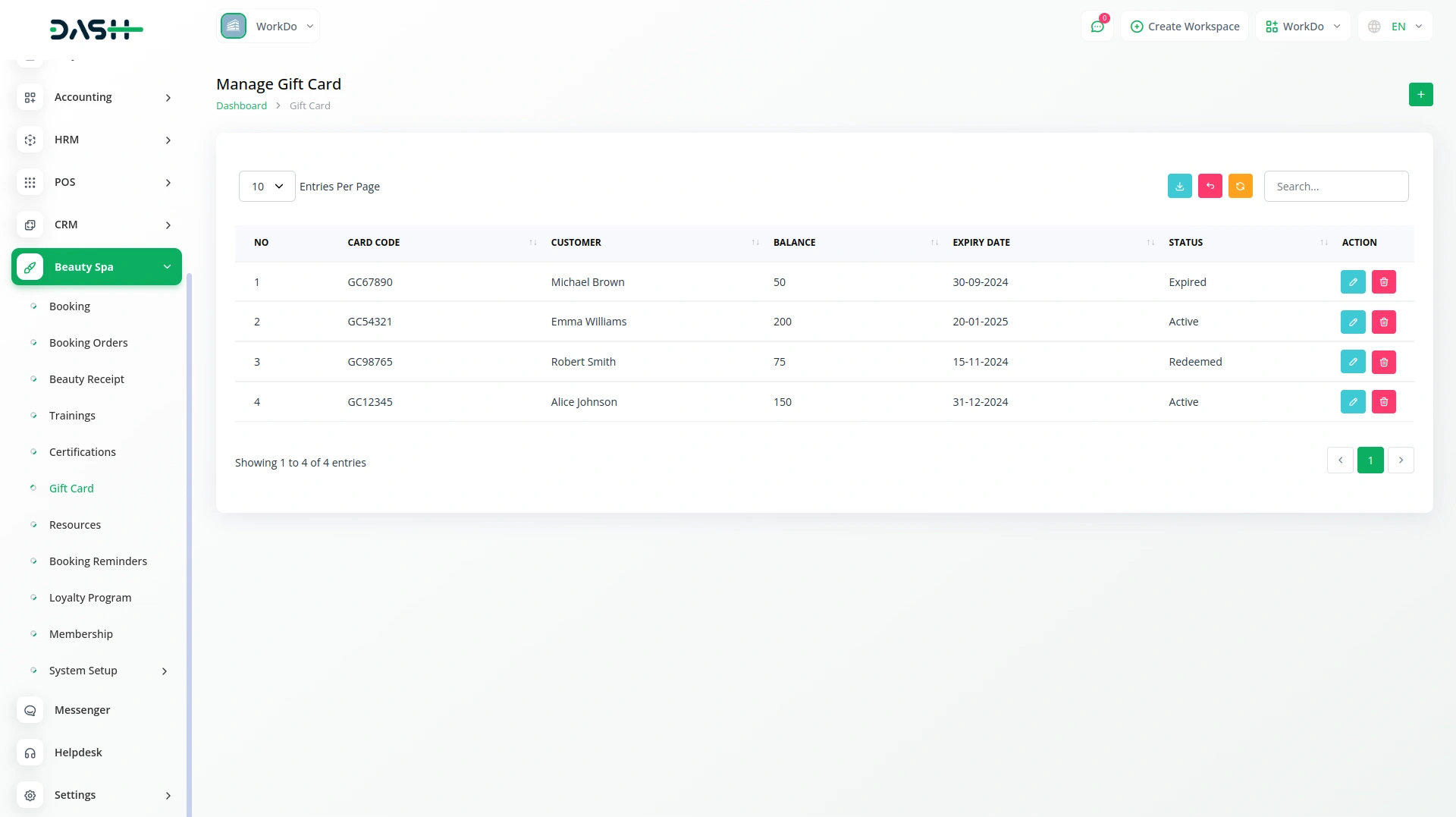Click the Search input field
This screenshot has height=817, width=1456.
[x=1335, y=187]
